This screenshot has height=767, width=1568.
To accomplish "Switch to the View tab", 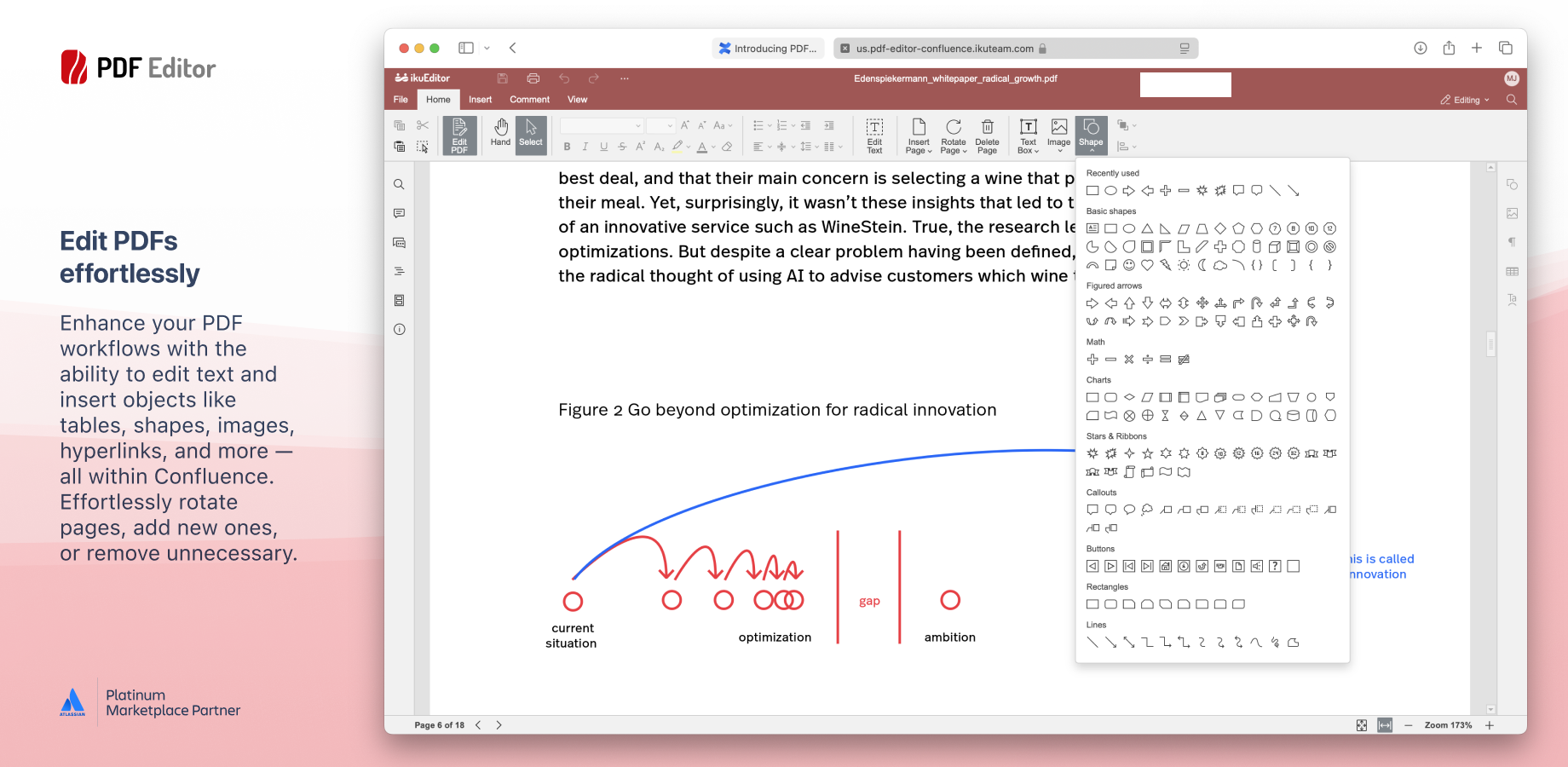I will tap(578, 100).
